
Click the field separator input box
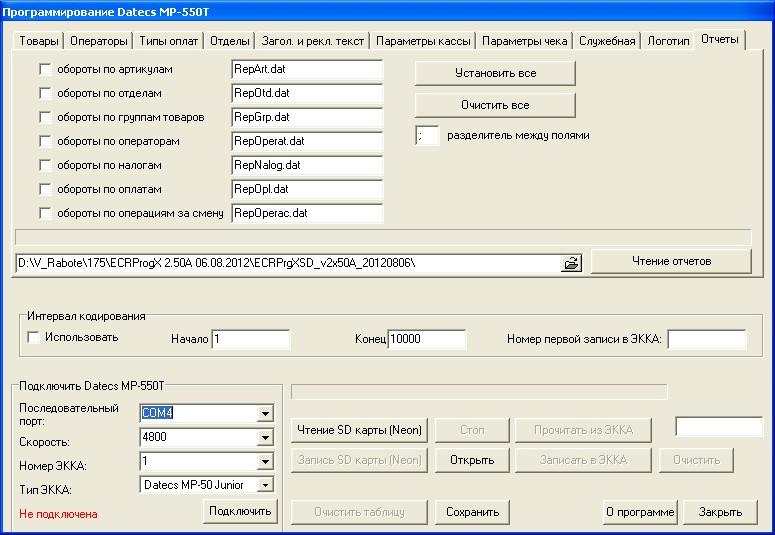427,135
